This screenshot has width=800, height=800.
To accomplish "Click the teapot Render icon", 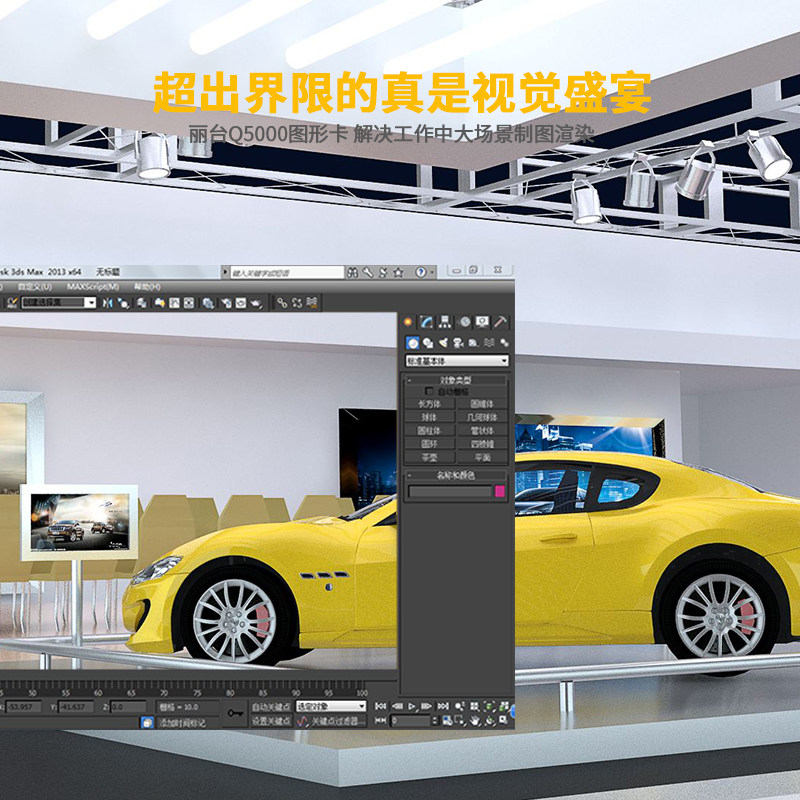I will [x=256, y=304].
